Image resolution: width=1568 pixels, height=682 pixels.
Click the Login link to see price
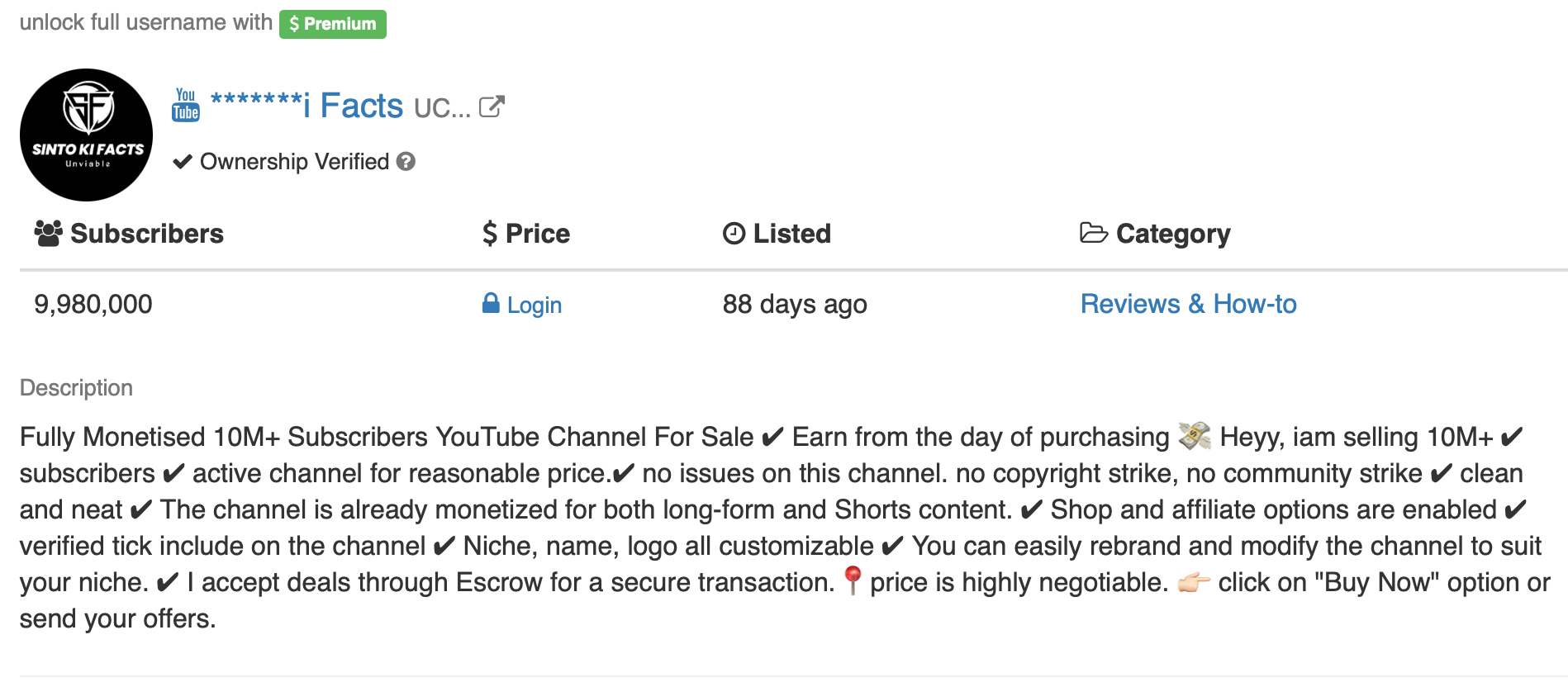point(534,305)
